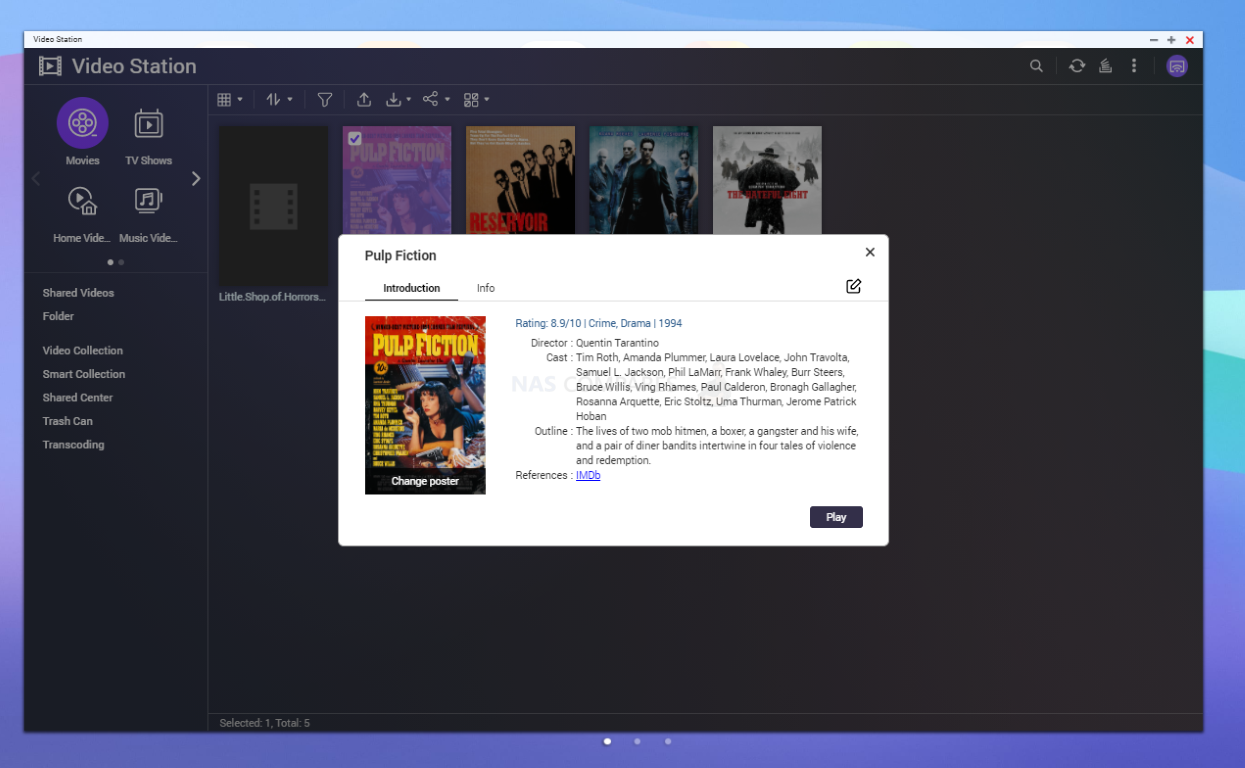This screenshot has height=768, width=1245.
Task: Open Video Collection in sidebar
Action: pyautogui.click(x=83, y=351)
